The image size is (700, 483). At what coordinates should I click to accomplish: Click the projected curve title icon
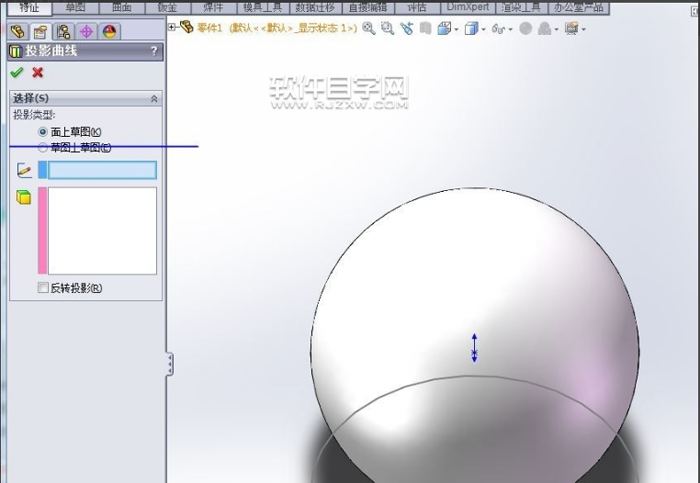pos(16,51)
